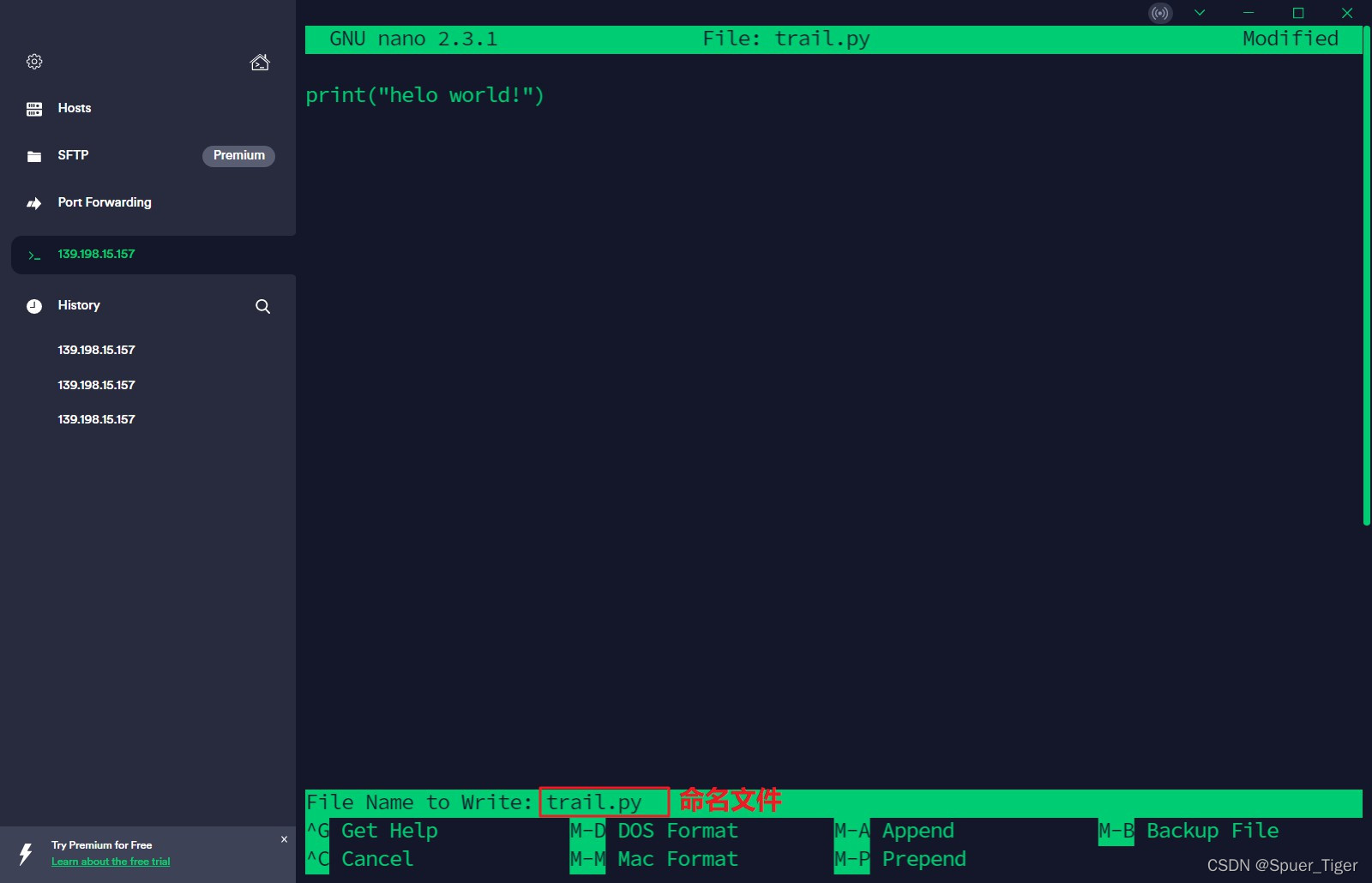Click the terminal prompt icon of active session
The height and width of the screenshot is (883, 1372).
click(x=34, y=255)
